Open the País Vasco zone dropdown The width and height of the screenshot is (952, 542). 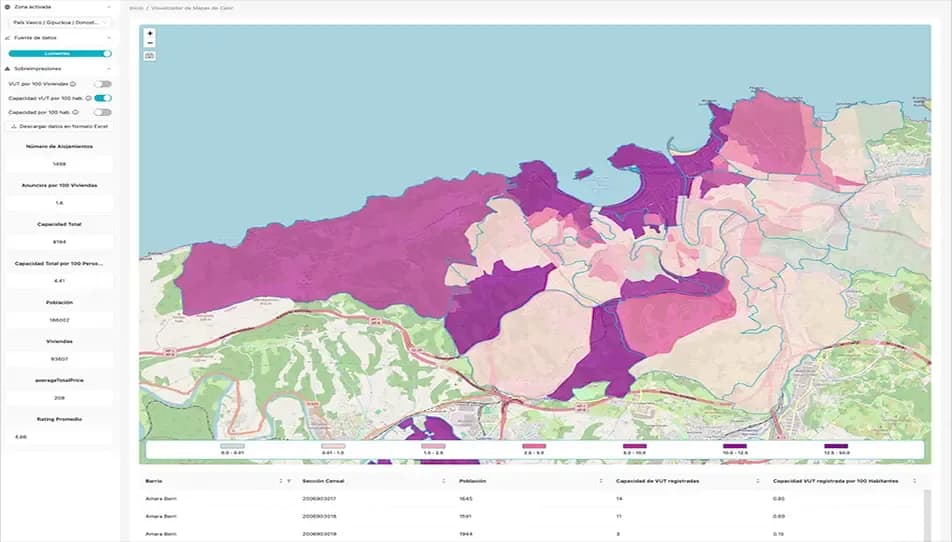coord(60,21)
